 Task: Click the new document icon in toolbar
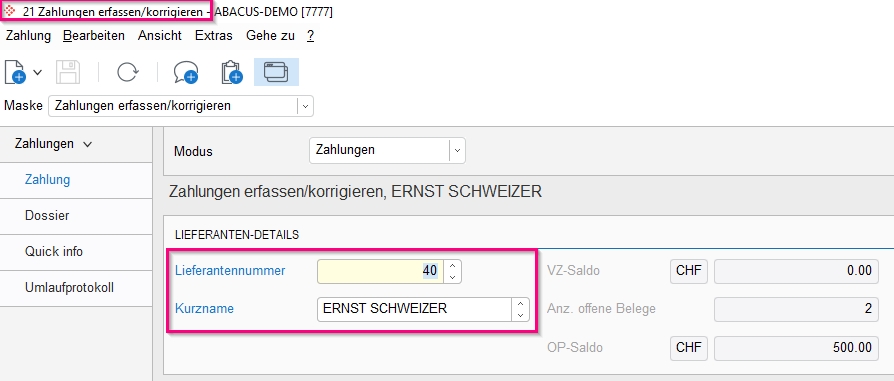click(15, 72)
